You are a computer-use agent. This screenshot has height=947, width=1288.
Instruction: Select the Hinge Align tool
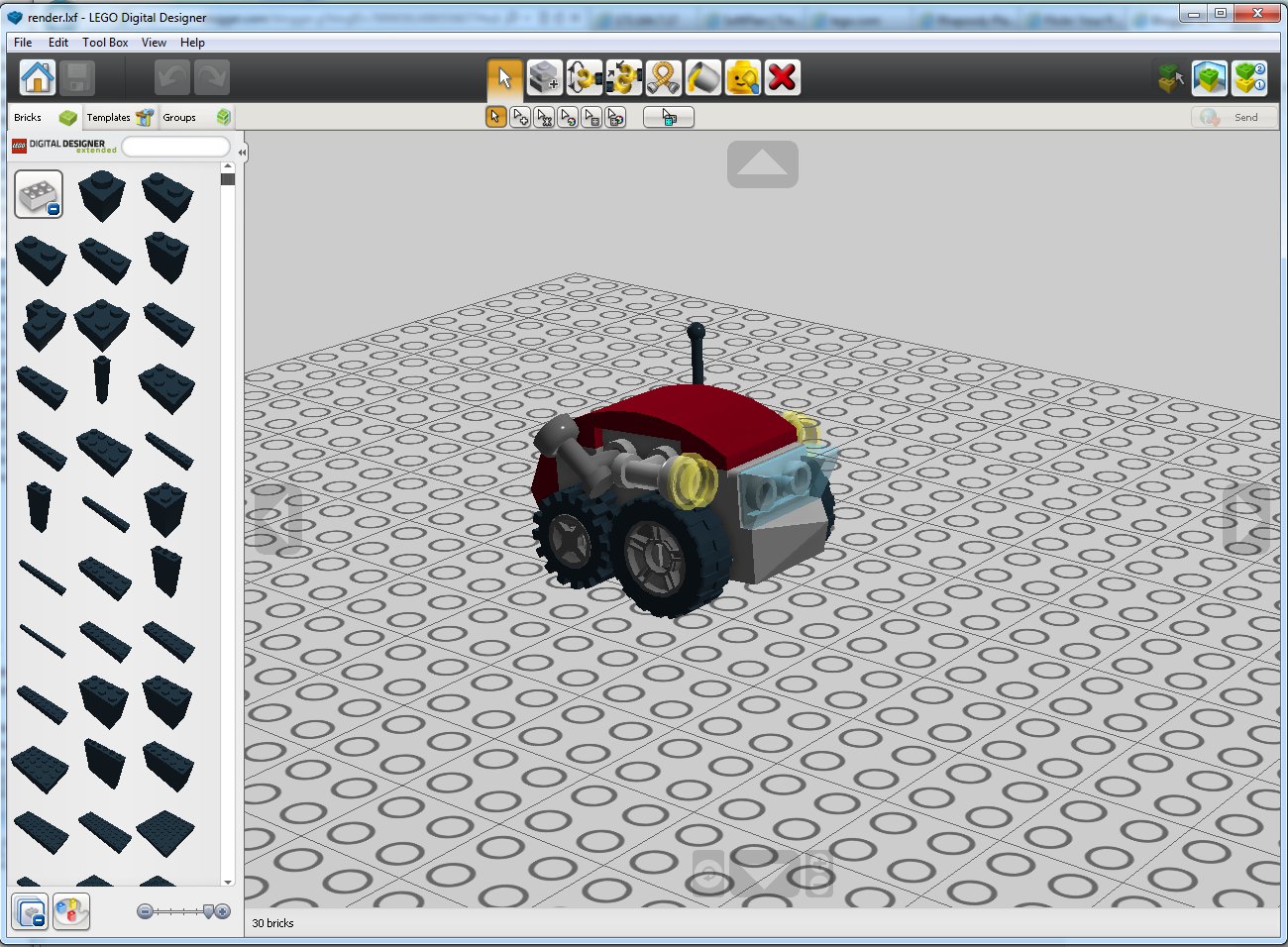[x=623, y=77]
